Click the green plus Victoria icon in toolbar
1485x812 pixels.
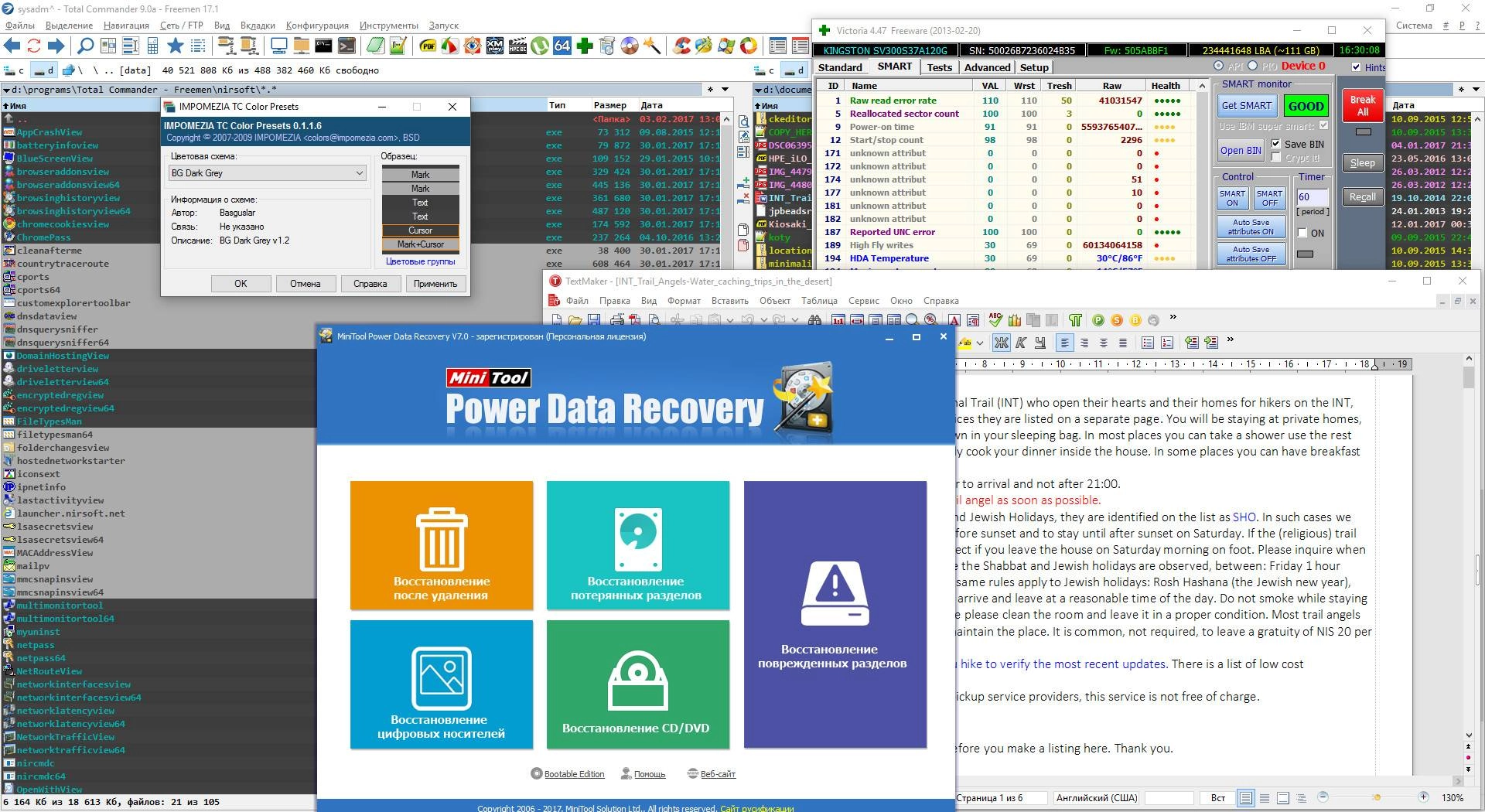584,46
